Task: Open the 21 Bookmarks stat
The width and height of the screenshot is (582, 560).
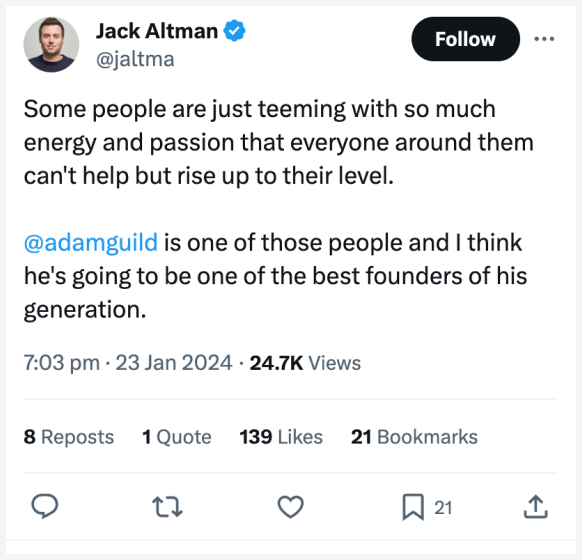Action: (x=414, y=437)
